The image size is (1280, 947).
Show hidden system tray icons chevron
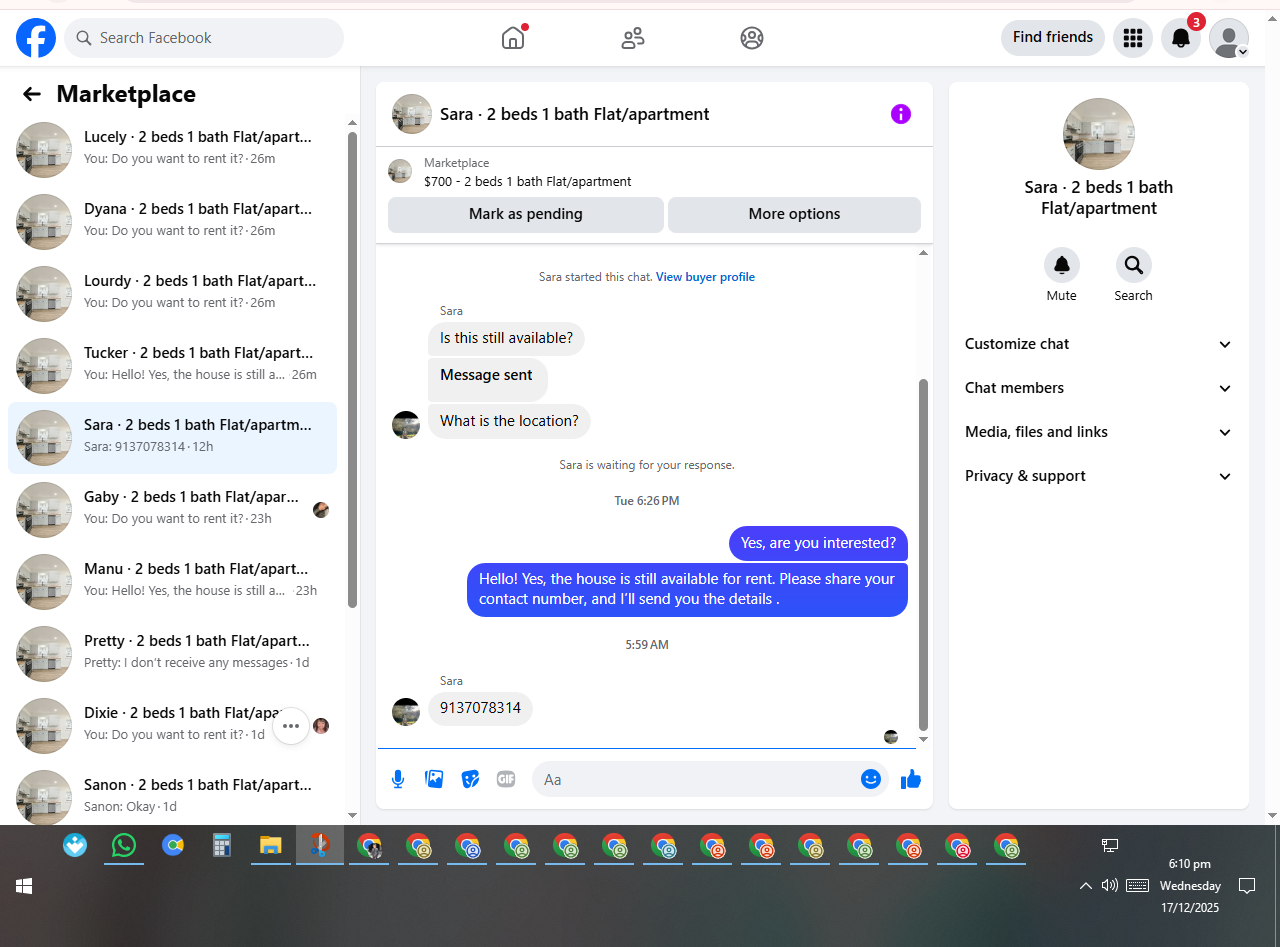click(x=1085, y=886)
